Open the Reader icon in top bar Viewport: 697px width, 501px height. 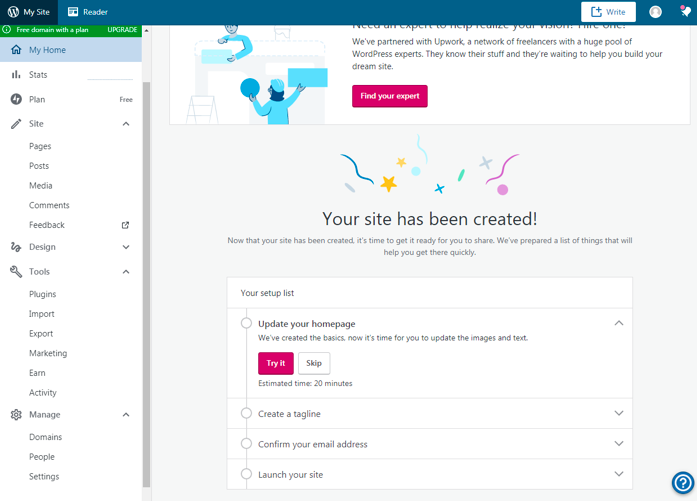click(x=73, y=12)
